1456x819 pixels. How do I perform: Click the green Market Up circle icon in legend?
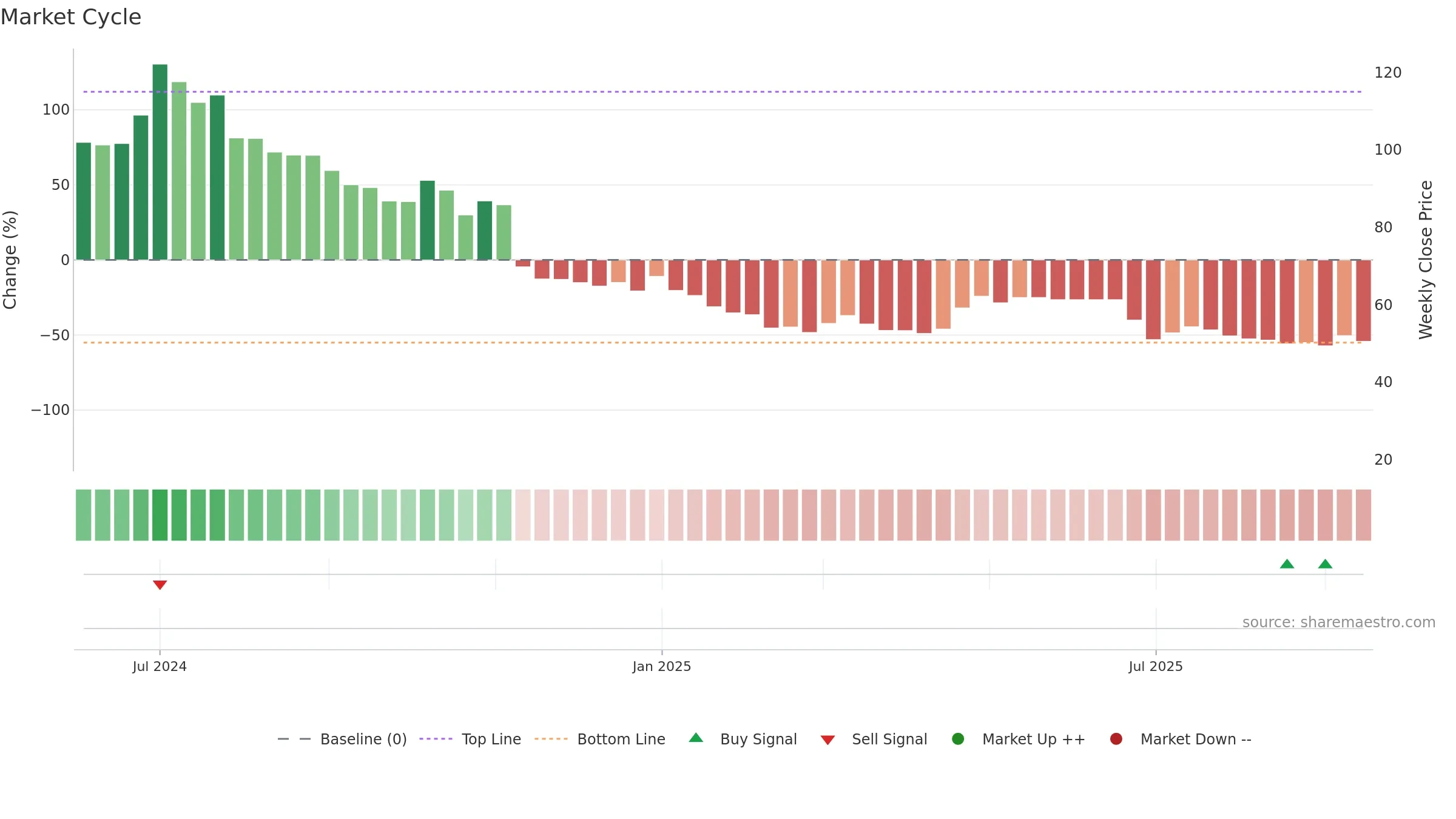tap(958, 739)
